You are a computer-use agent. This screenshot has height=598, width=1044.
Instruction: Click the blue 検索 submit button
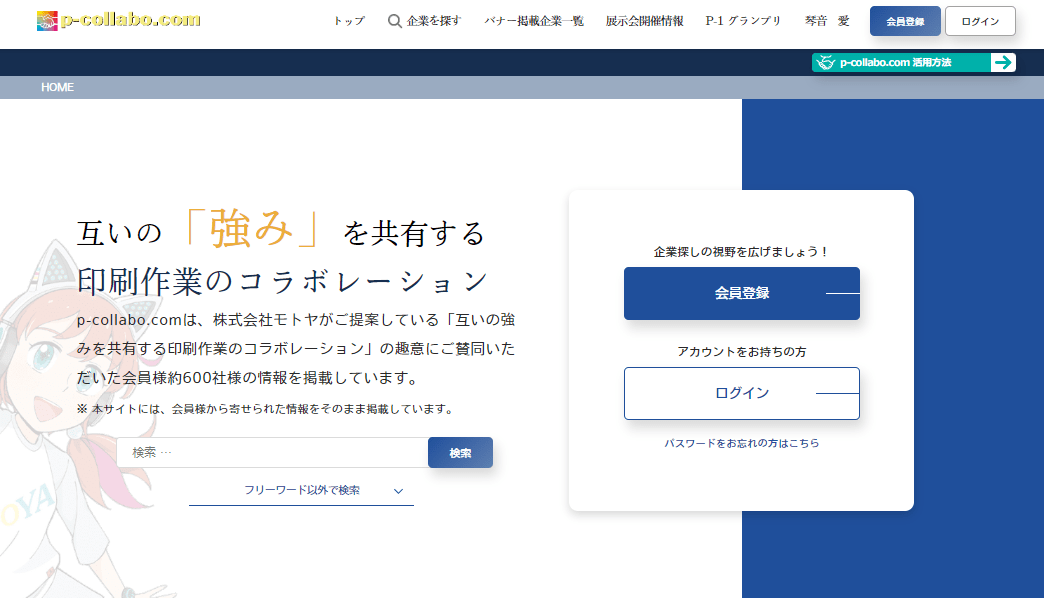click(460, 453)
